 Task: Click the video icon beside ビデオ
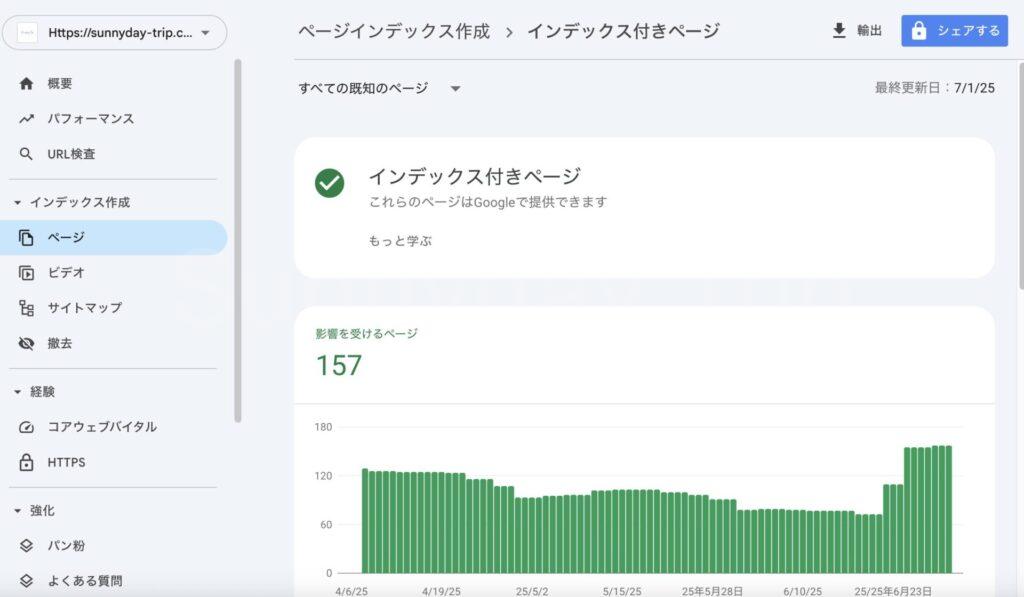click(27, 273)
